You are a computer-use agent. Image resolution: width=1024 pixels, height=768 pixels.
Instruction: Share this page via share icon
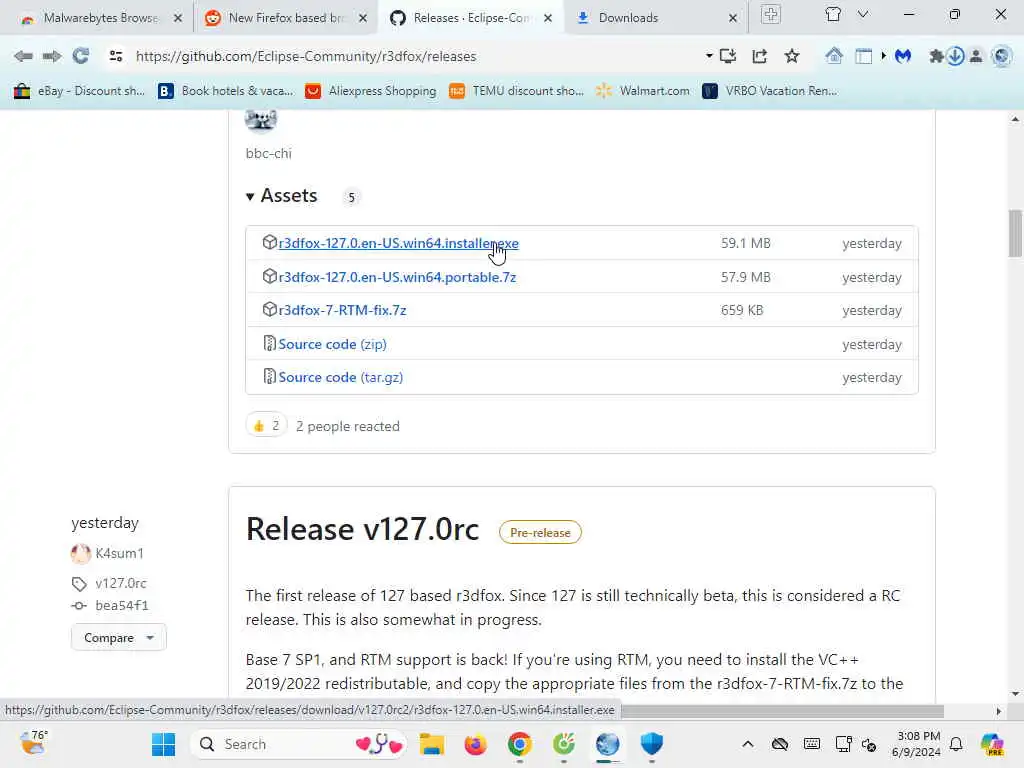(760, 56)
